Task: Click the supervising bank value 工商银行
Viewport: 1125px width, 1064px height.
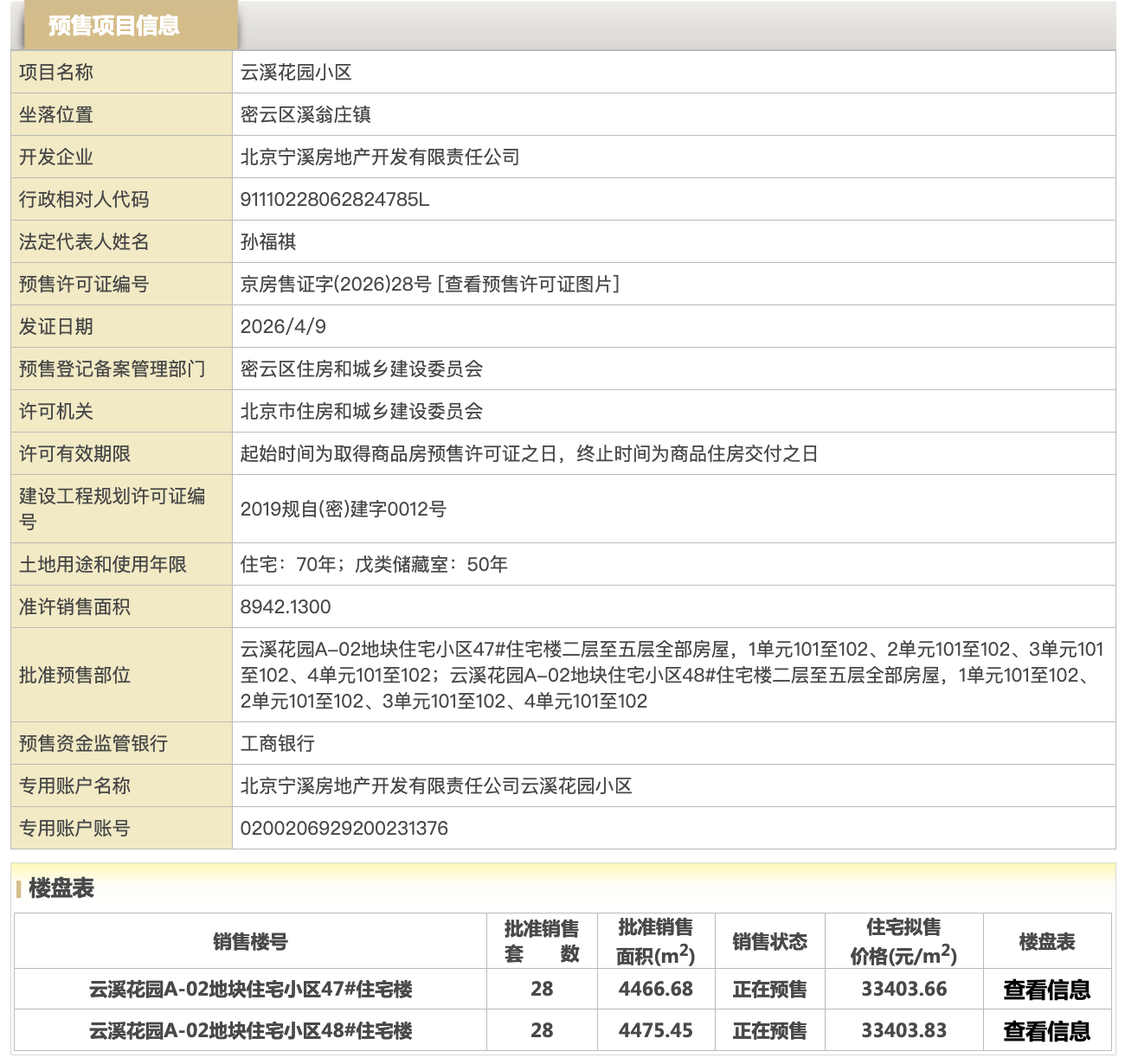Action: 277,744
